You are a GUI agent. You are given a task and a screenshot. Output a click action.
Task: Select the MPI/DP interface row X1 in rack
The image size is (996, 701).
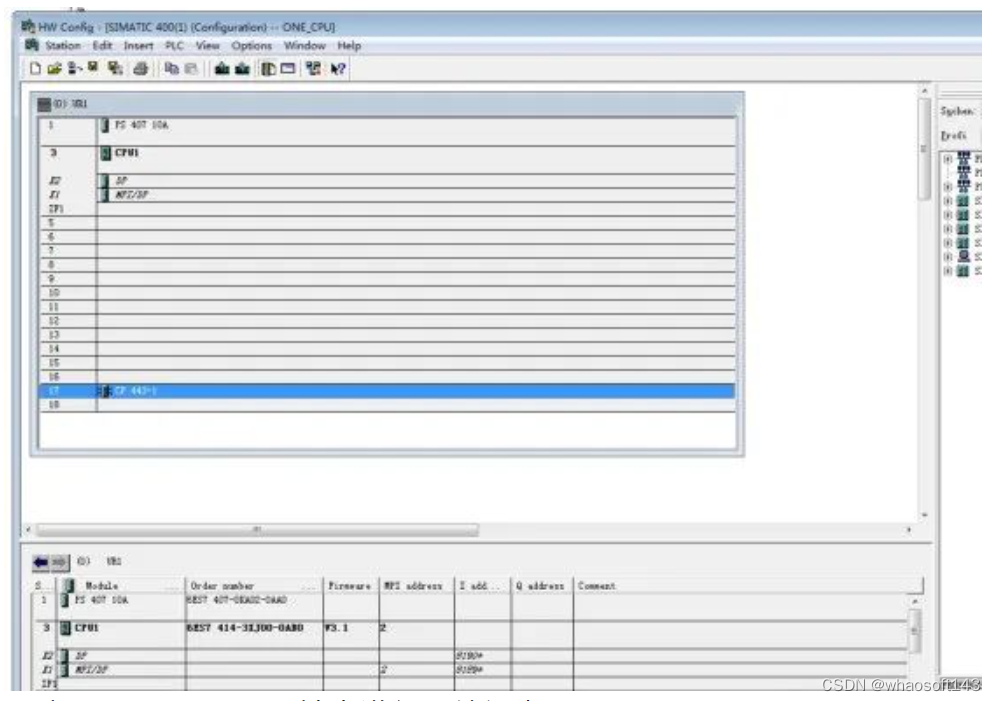click(387, 195)
